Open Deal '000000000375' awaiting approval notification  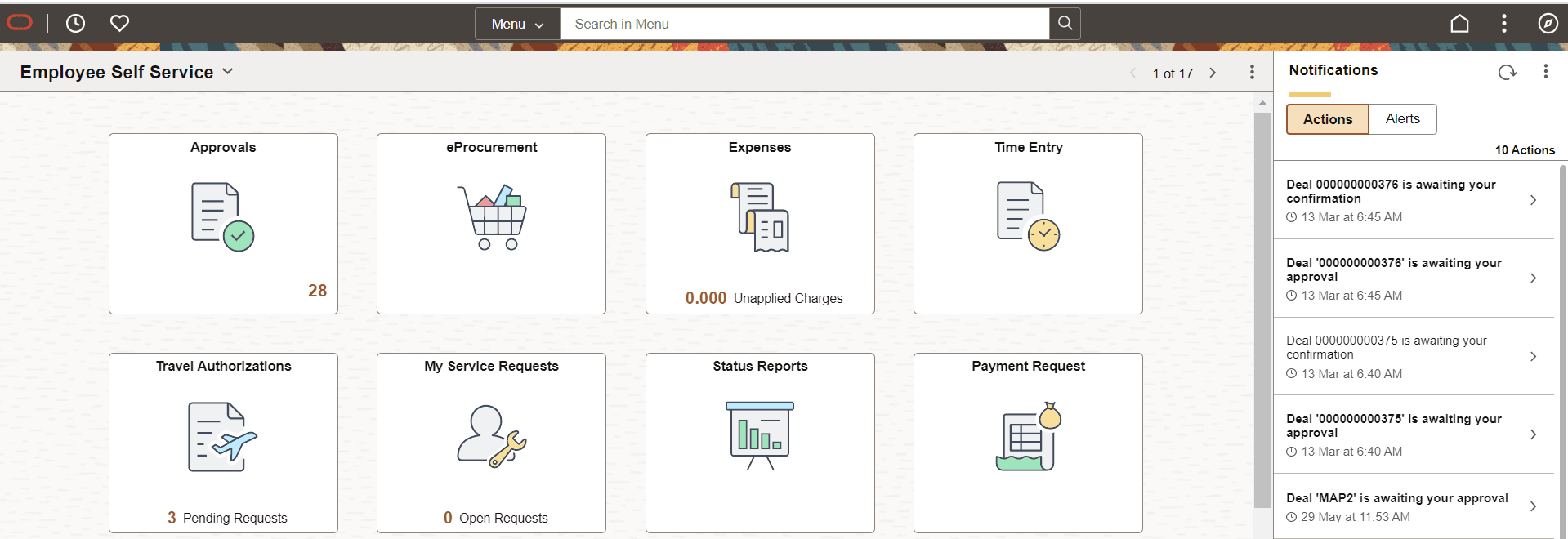click(1414, 434)
